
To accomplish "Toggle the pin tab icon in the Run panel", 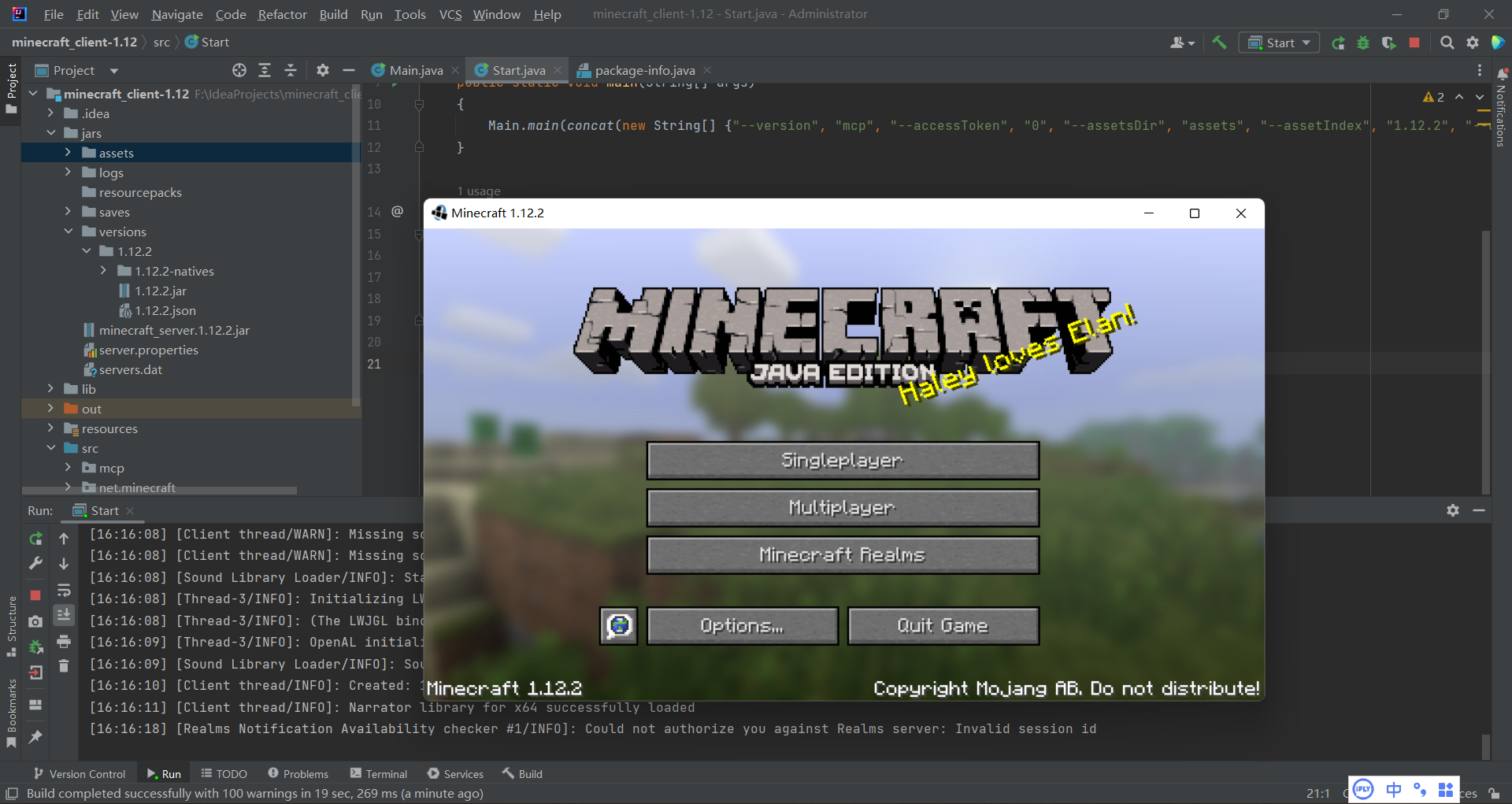I will (35, 737).
